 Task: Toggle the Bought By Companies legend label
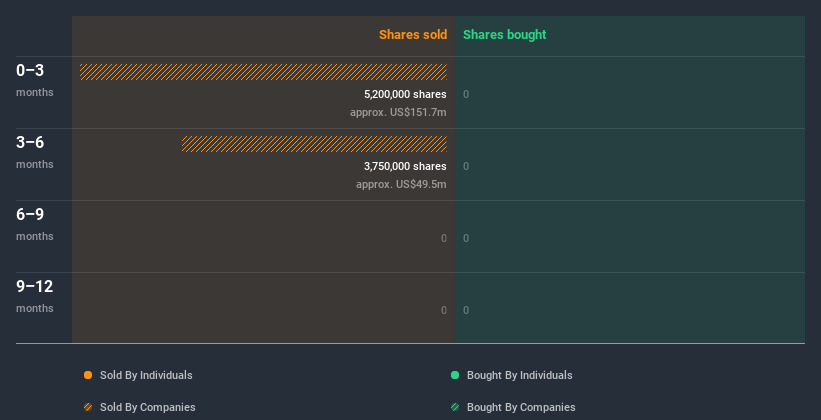point(521,407)
